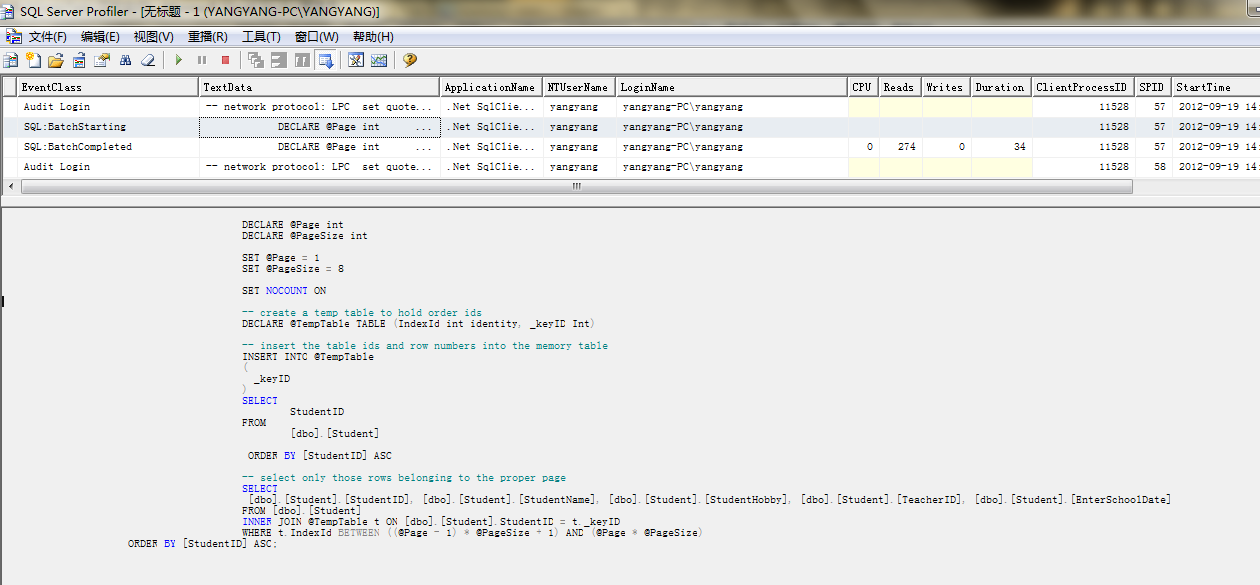Pause the selected trace

pyautogui.click(x=202, y=60)
